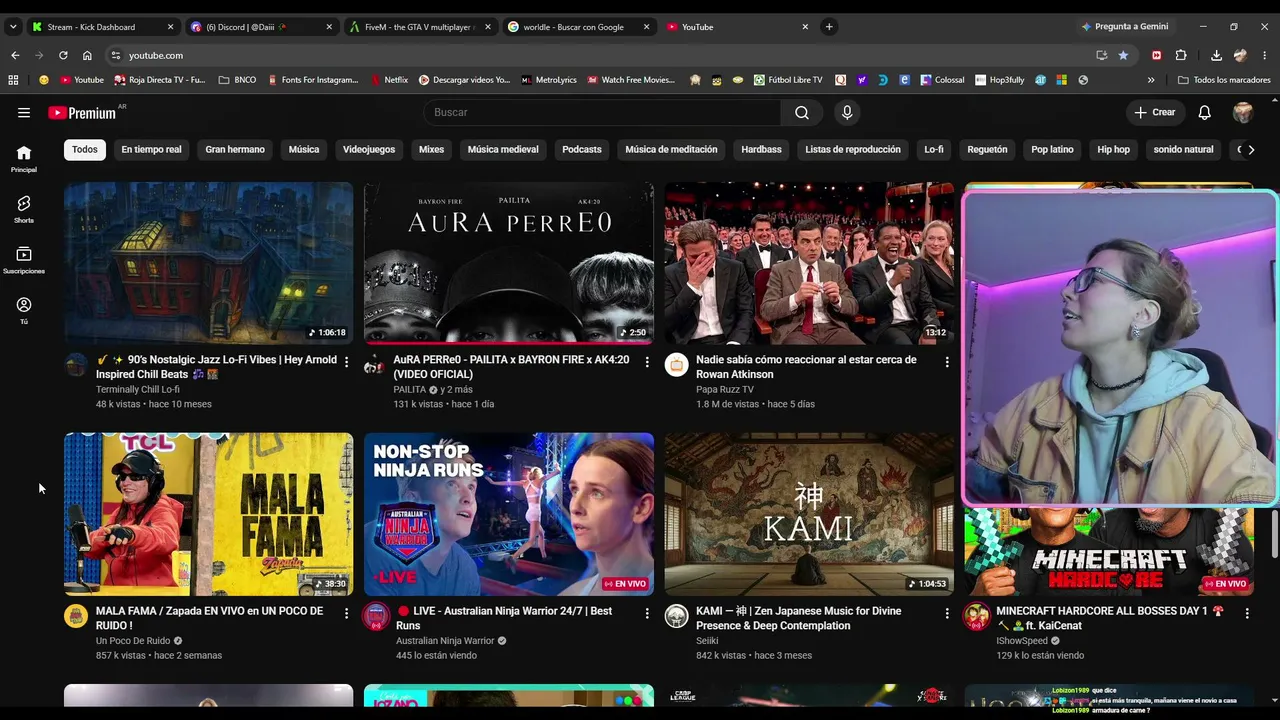Filter by Mixes chip
Viewport: 1280px width, 720px height.
[431, 150]
